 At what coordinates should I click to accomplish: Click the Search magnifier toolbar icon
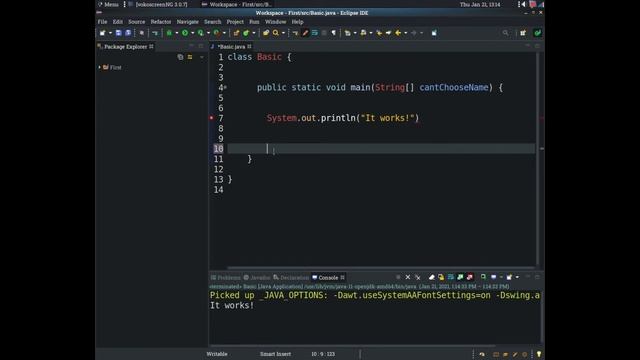pos(276,33)
